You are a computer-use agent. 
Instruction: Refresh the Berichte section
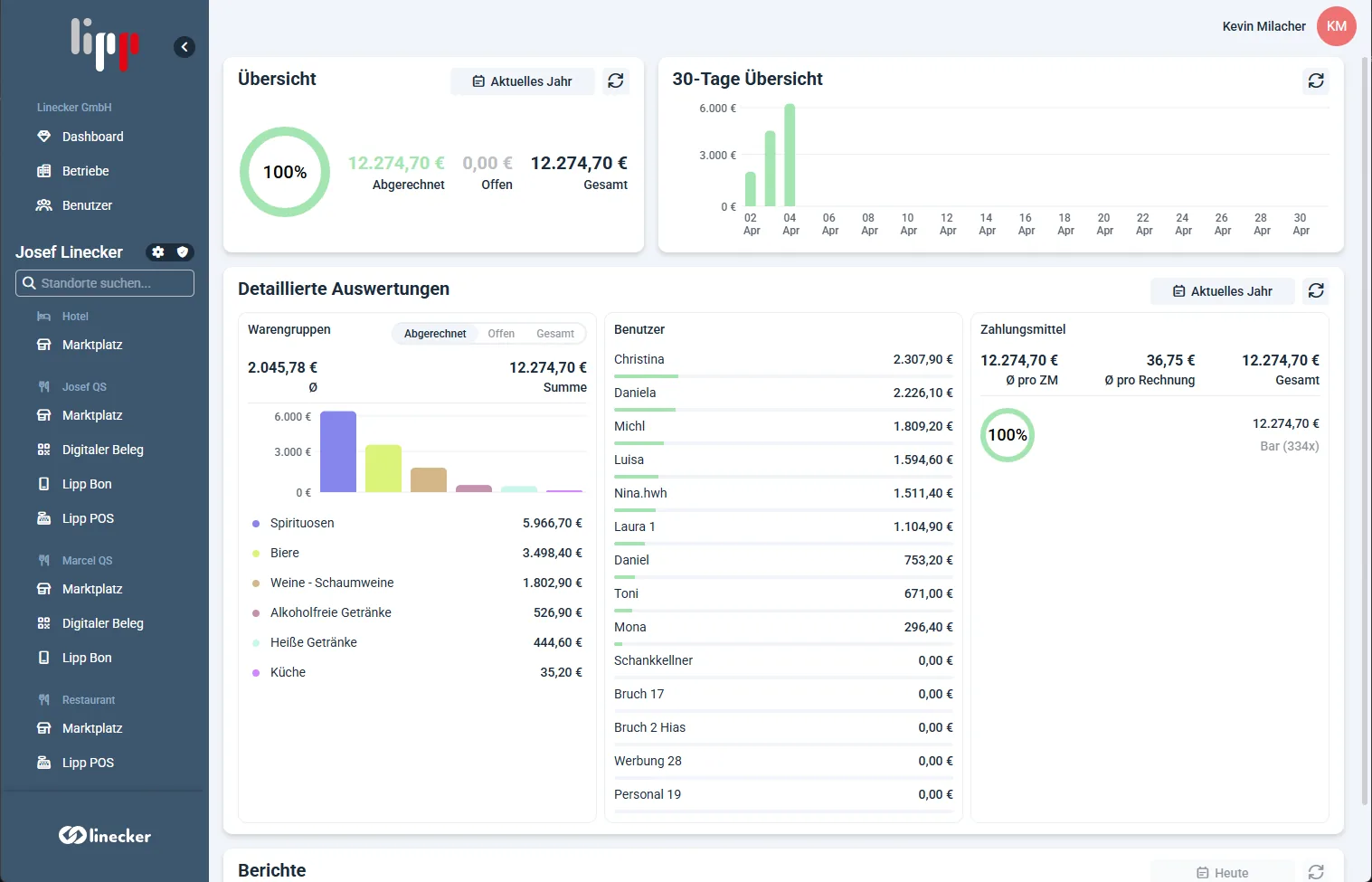point(1316,872)
